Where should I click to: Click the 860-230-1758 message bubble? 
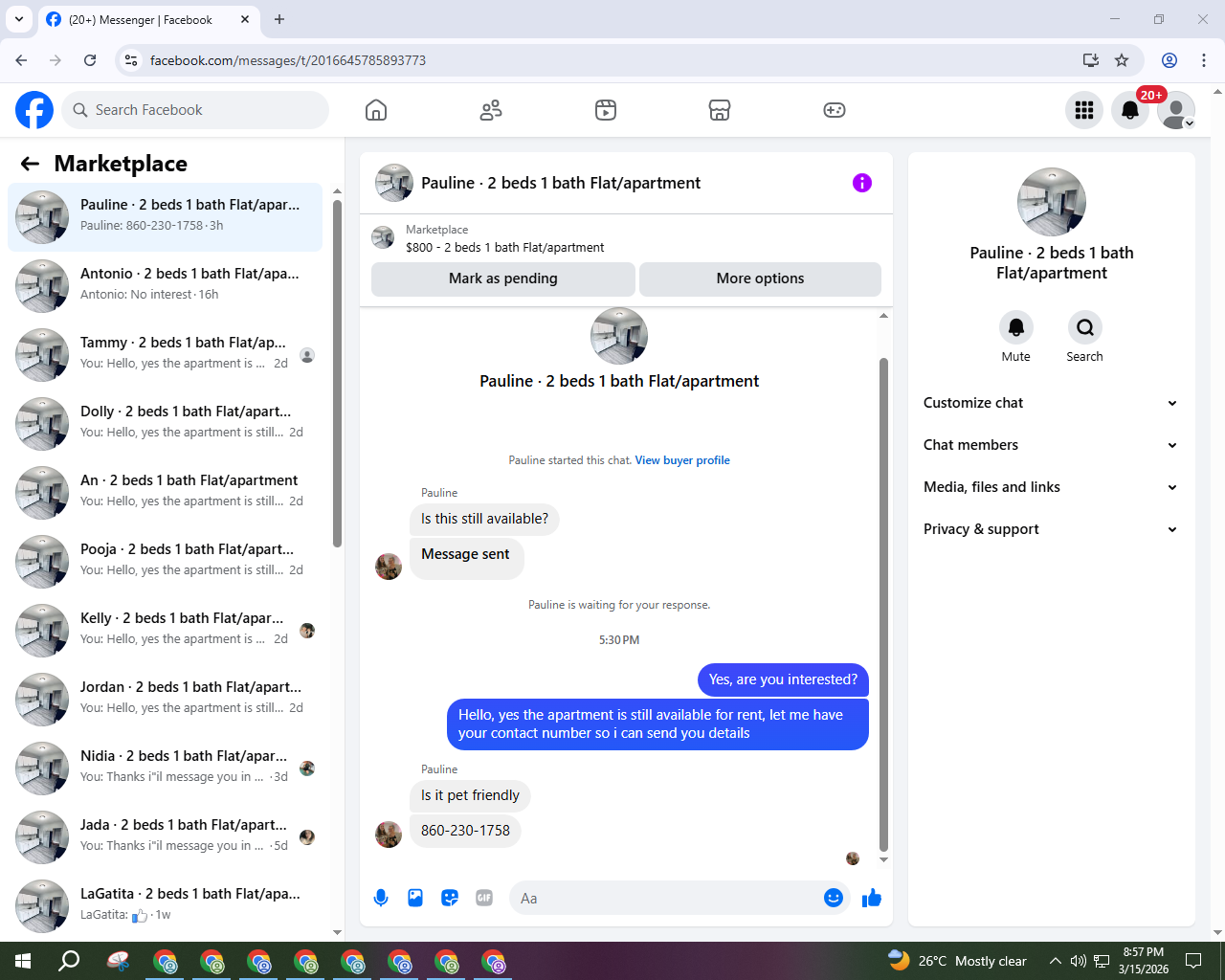[465, 831]
